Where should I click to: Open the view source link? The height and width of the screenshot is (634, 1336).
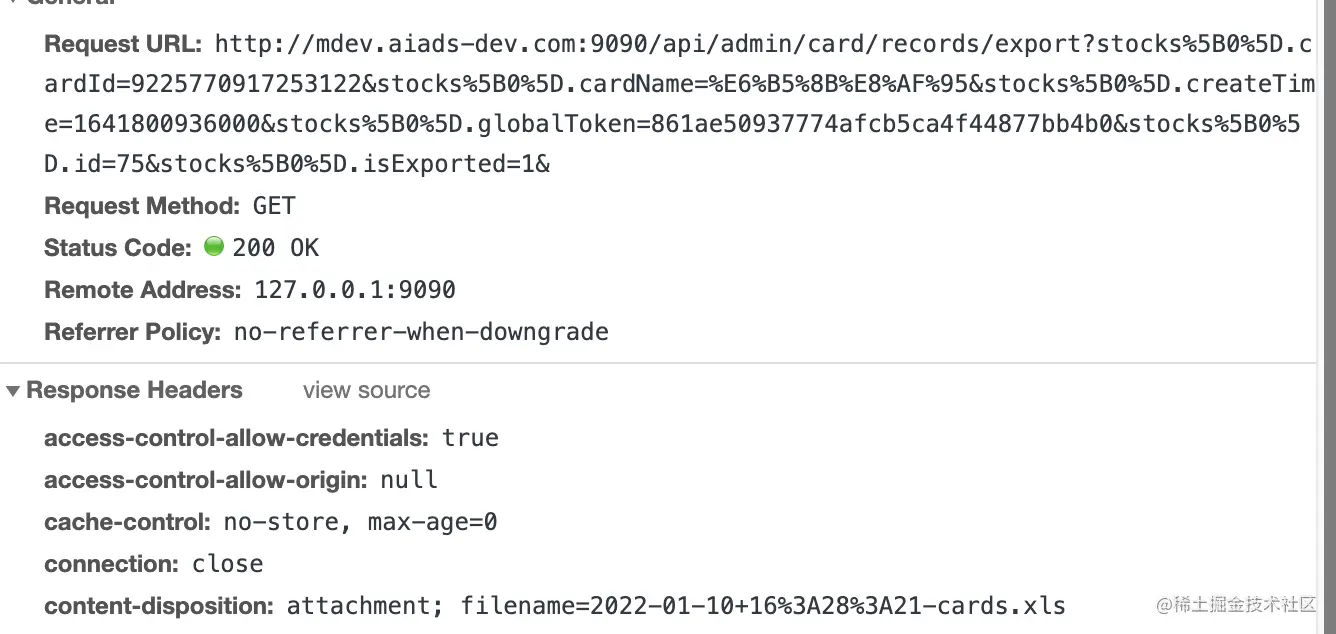367,390
